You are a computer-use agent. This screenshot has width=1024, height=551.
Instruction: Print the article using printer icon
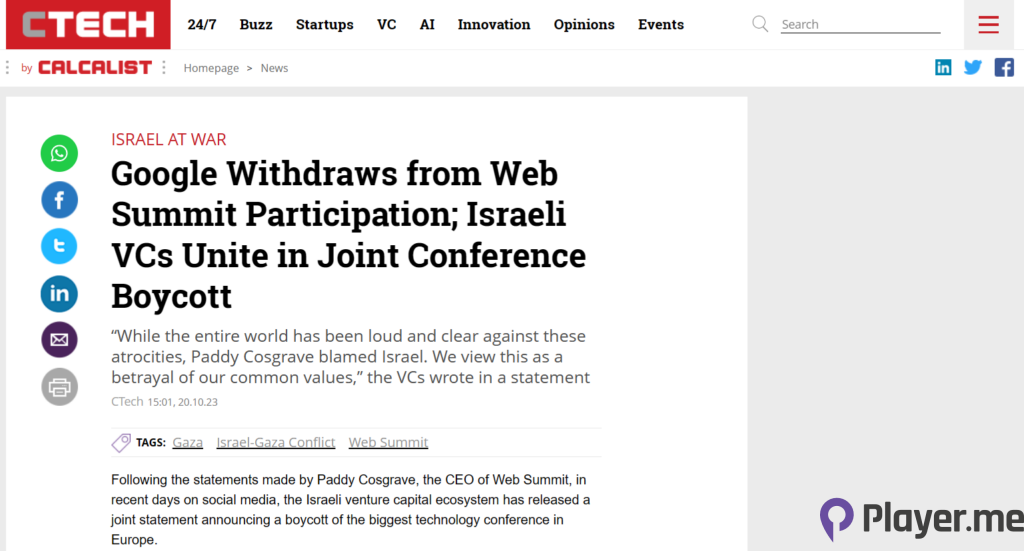59,387
